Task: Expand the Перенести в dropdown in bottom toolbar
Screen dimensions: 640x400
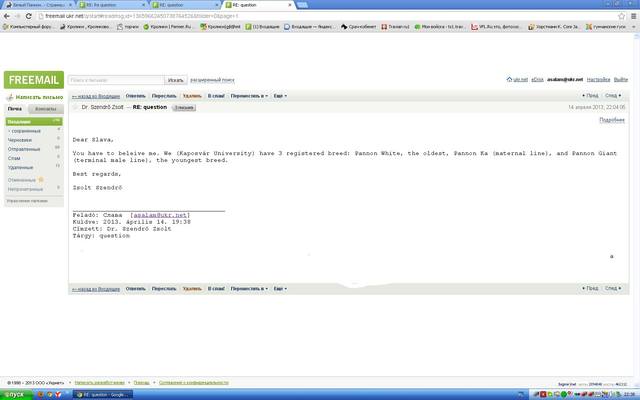Action: click(247, 288)
